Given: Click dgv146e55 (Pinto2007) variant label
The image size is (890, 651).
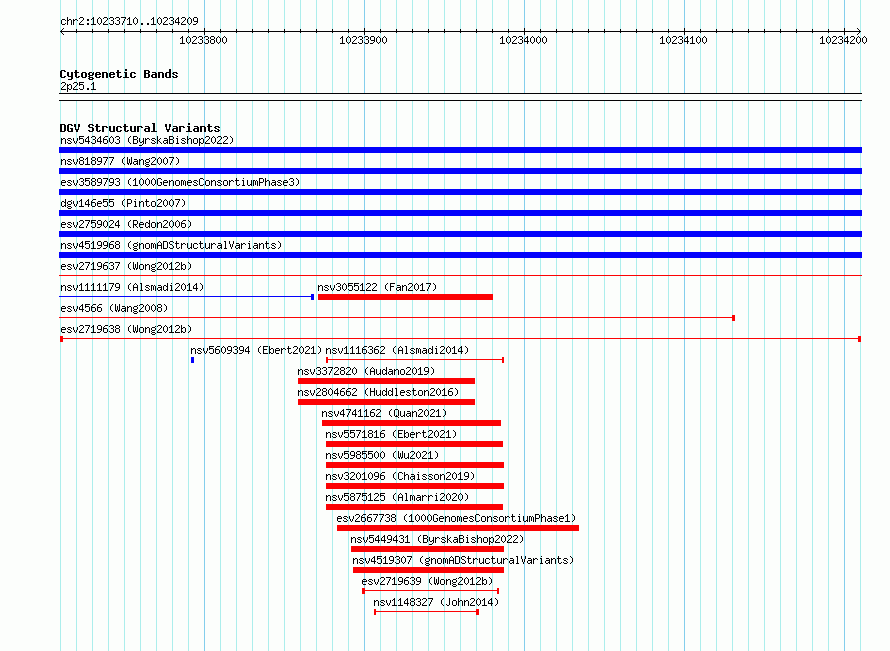Looking at the screenshot, I should 123,203.
